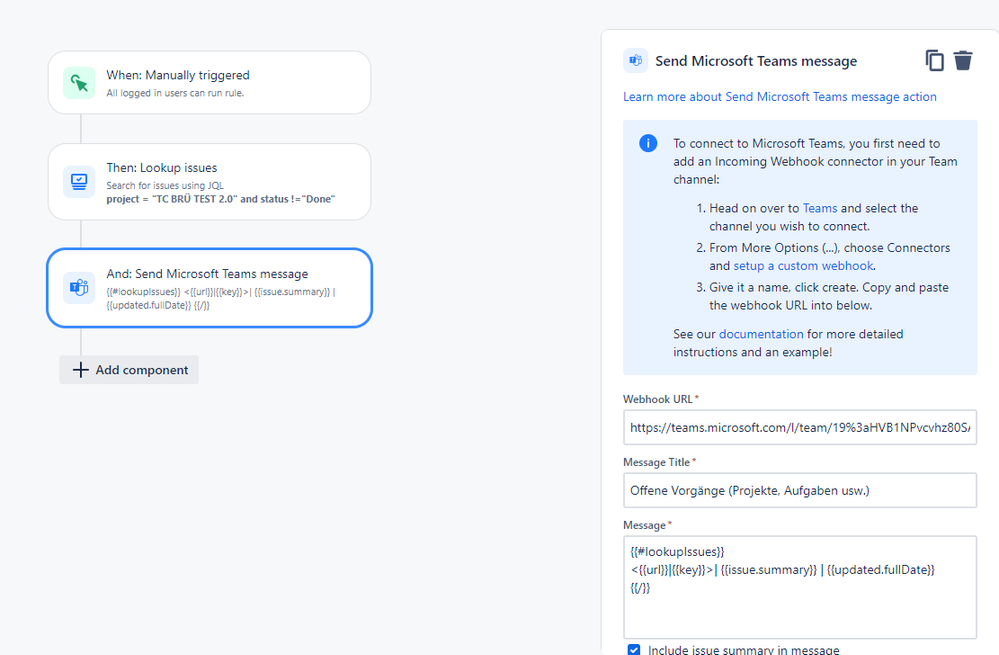Viewport: 999px width, 655px height.
Task: Click the 'Search for issues using JQL' text
Action: tap(165, 185)
